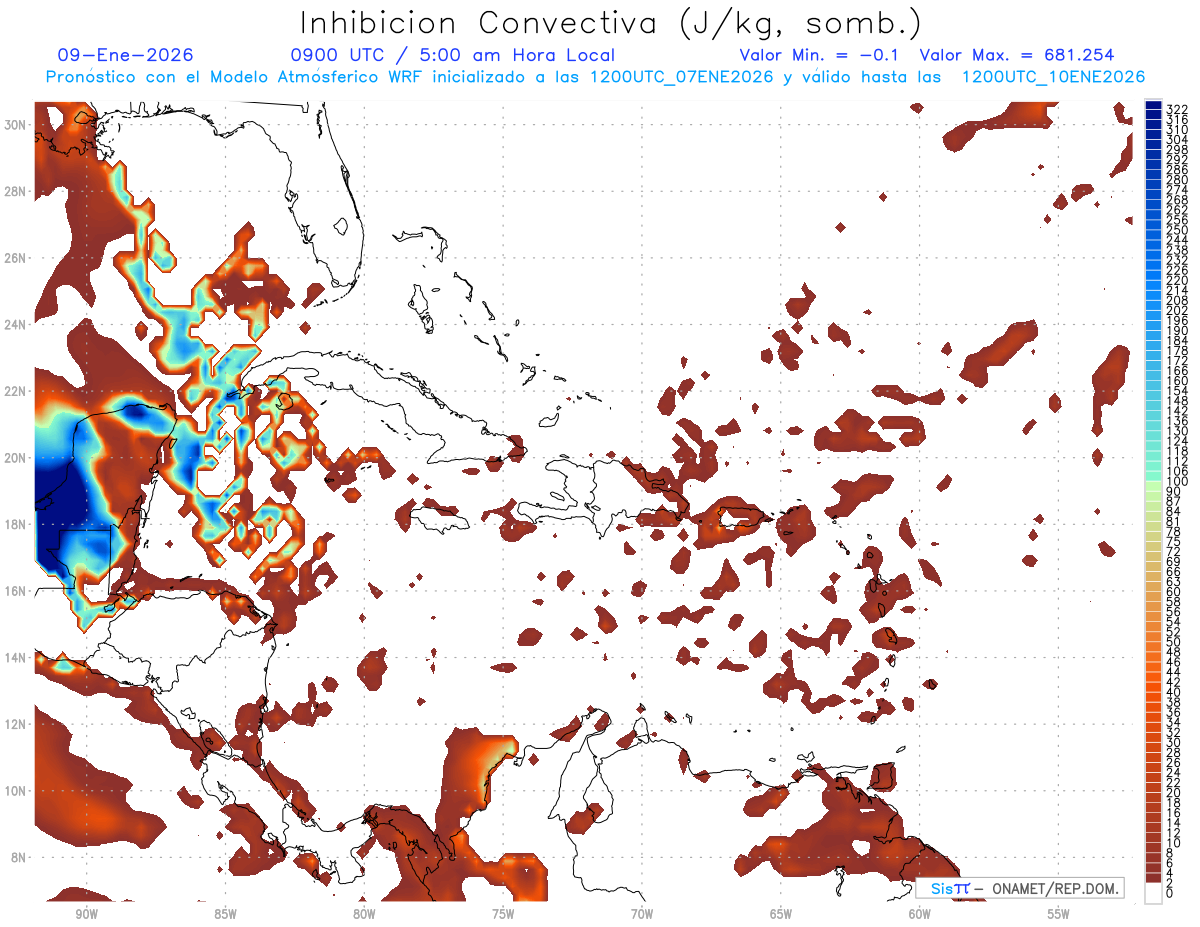1200x927 pixels.
Task: Click the 26N latitude label
Action: tap(15, 258)
